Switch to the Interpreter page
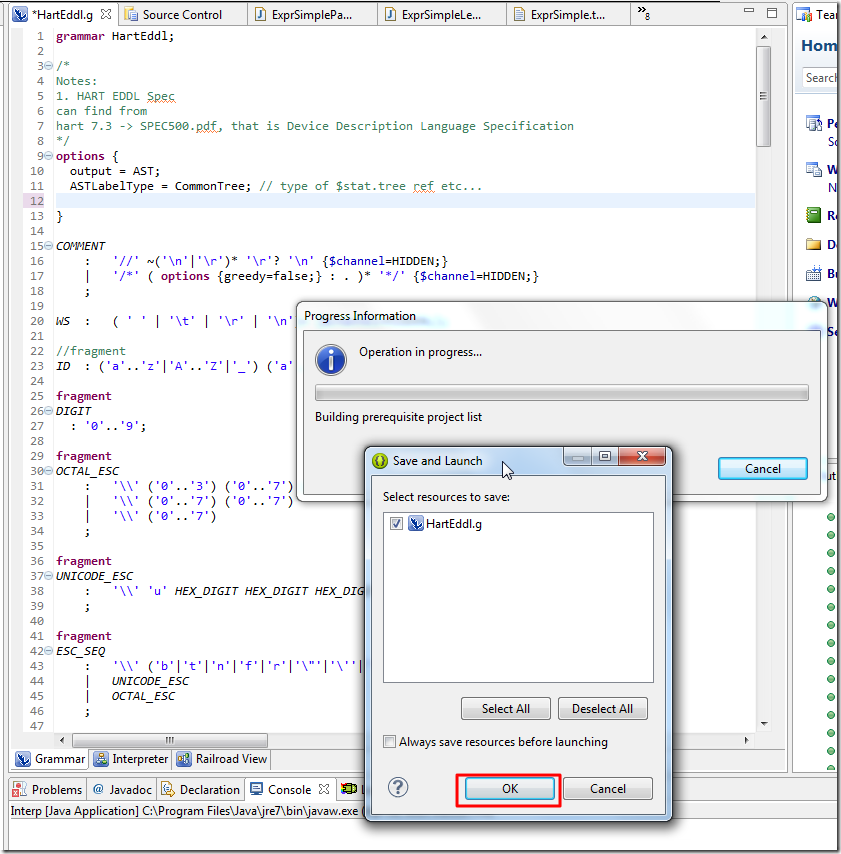The image size is (841, 854). click(x=131, y=759)
